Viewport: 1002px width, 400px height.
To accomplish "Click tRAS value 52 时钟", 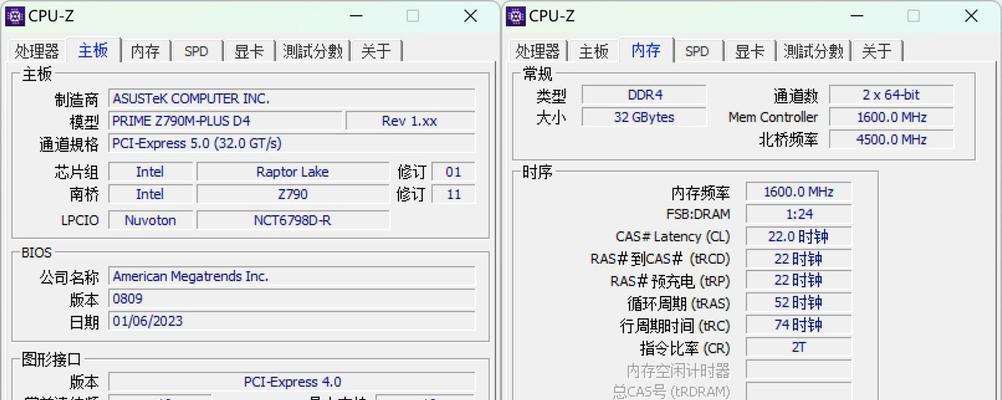I will [799, 303].
